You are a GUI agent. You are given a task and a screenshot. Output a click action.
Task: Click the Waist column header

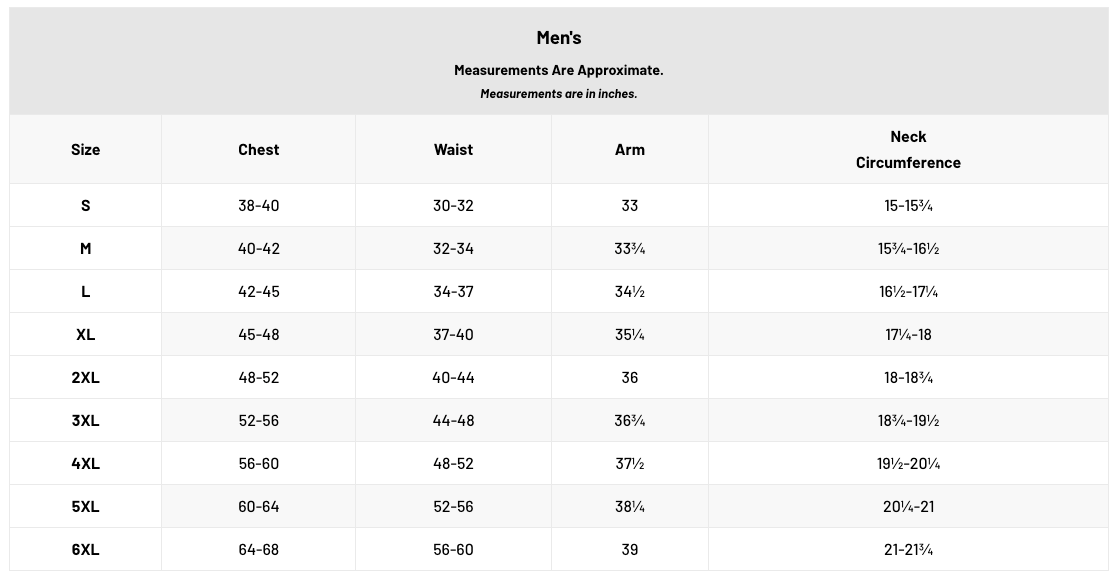click(x=453, y=150)
